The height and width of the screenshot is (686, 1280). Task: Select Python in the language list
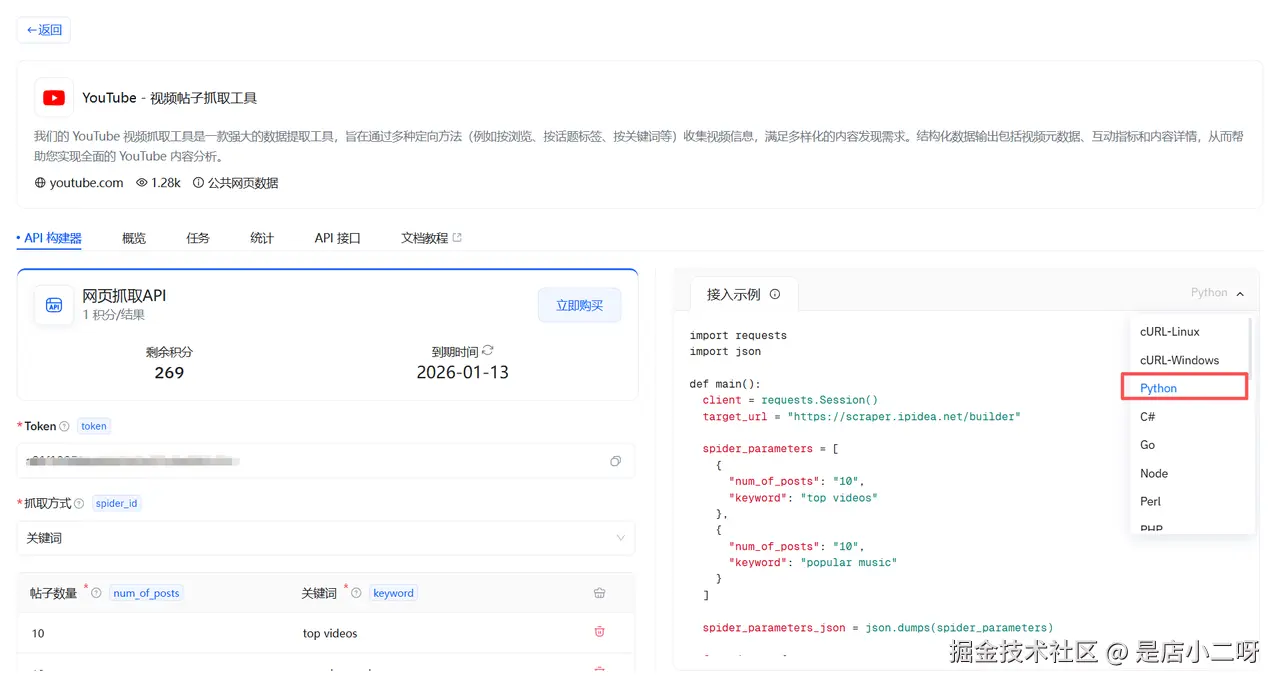point(1186,388)
